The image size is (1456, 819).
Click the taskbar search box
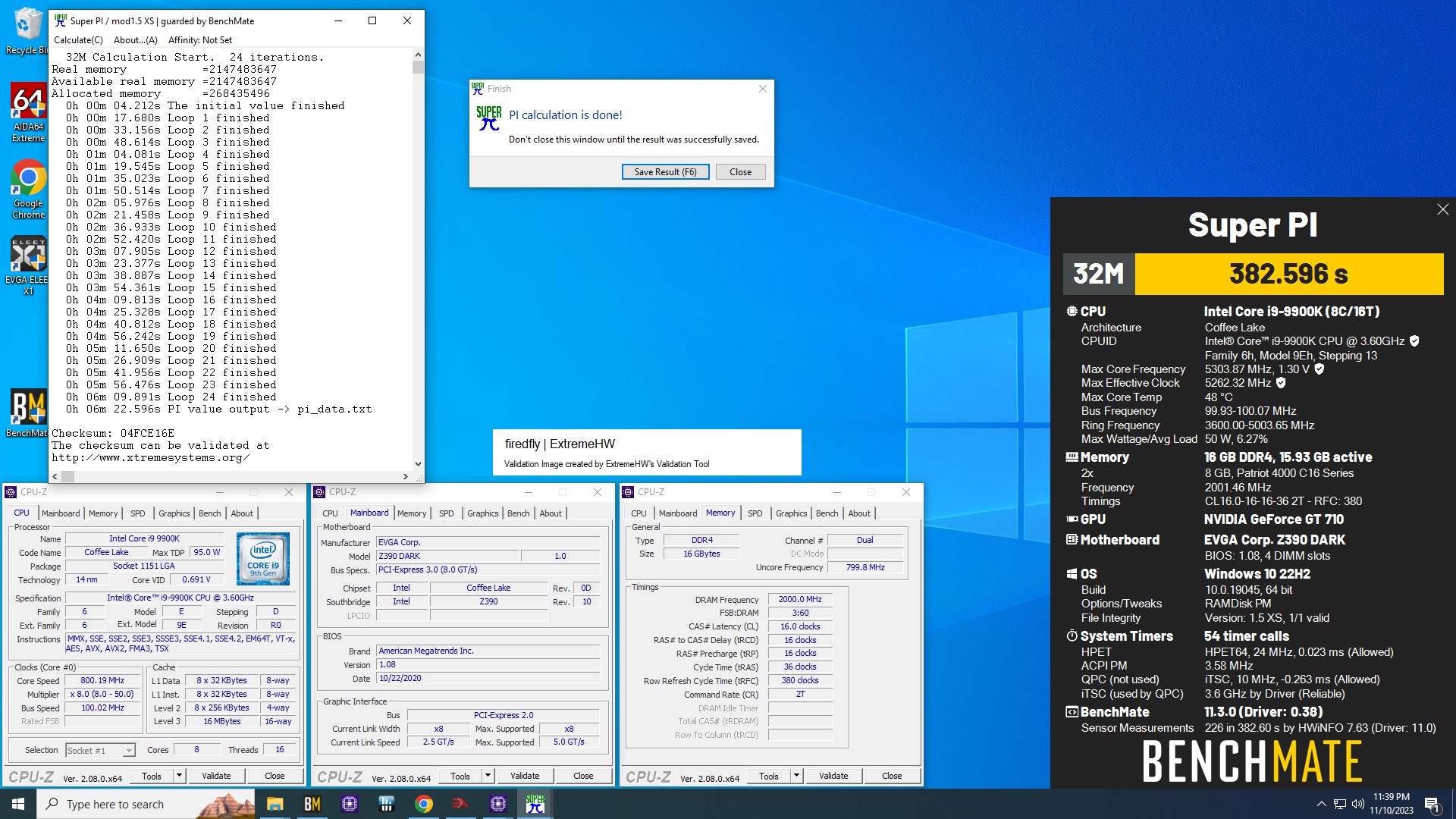pyautogui.click(x=146, y=804)
